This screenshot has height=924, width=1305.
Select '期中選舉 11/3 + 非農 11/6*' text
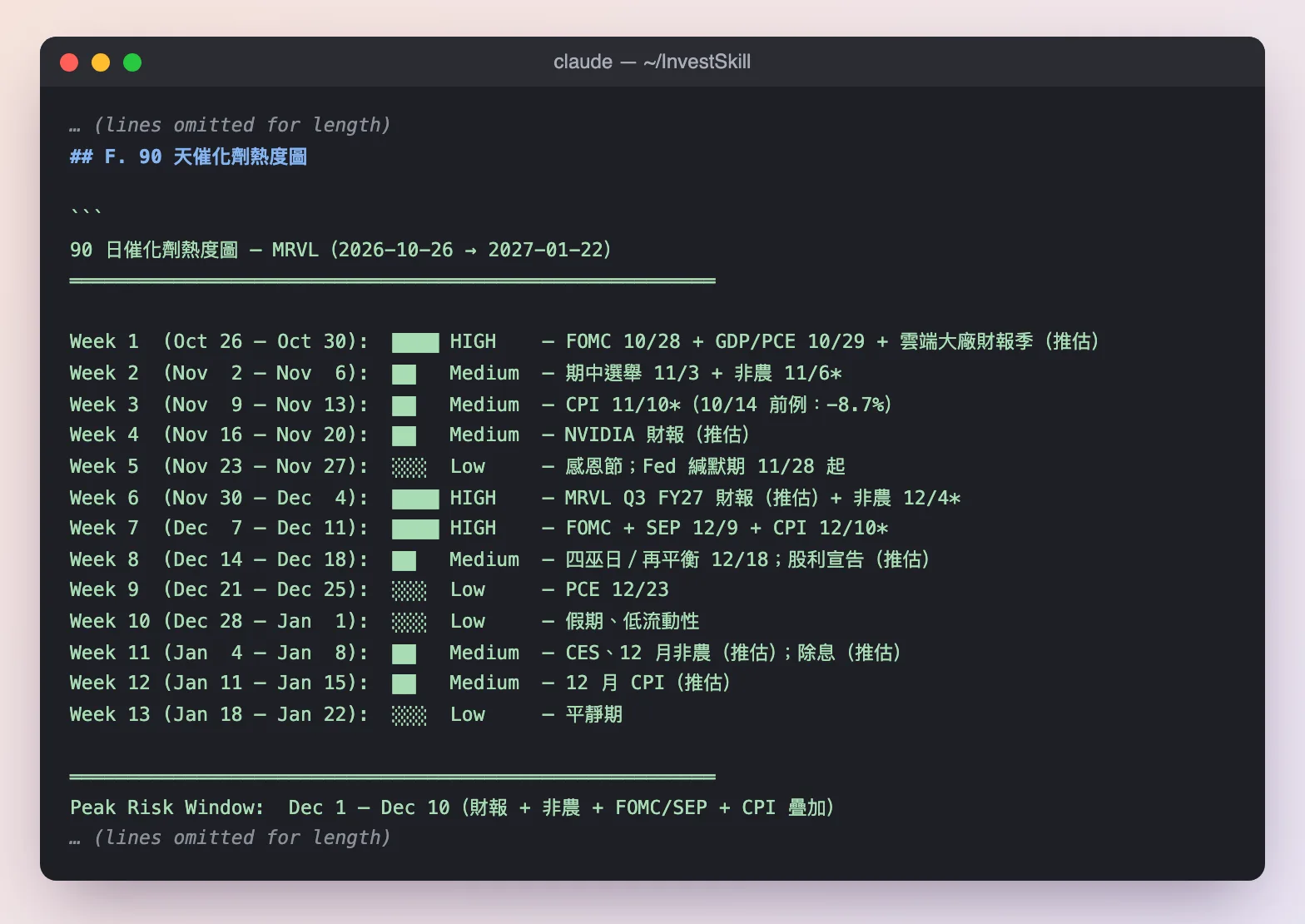point(703,373)
